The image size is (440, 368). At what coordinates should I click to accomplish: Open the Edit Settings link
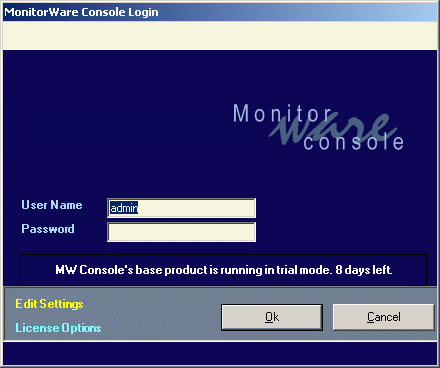(49, 304)
